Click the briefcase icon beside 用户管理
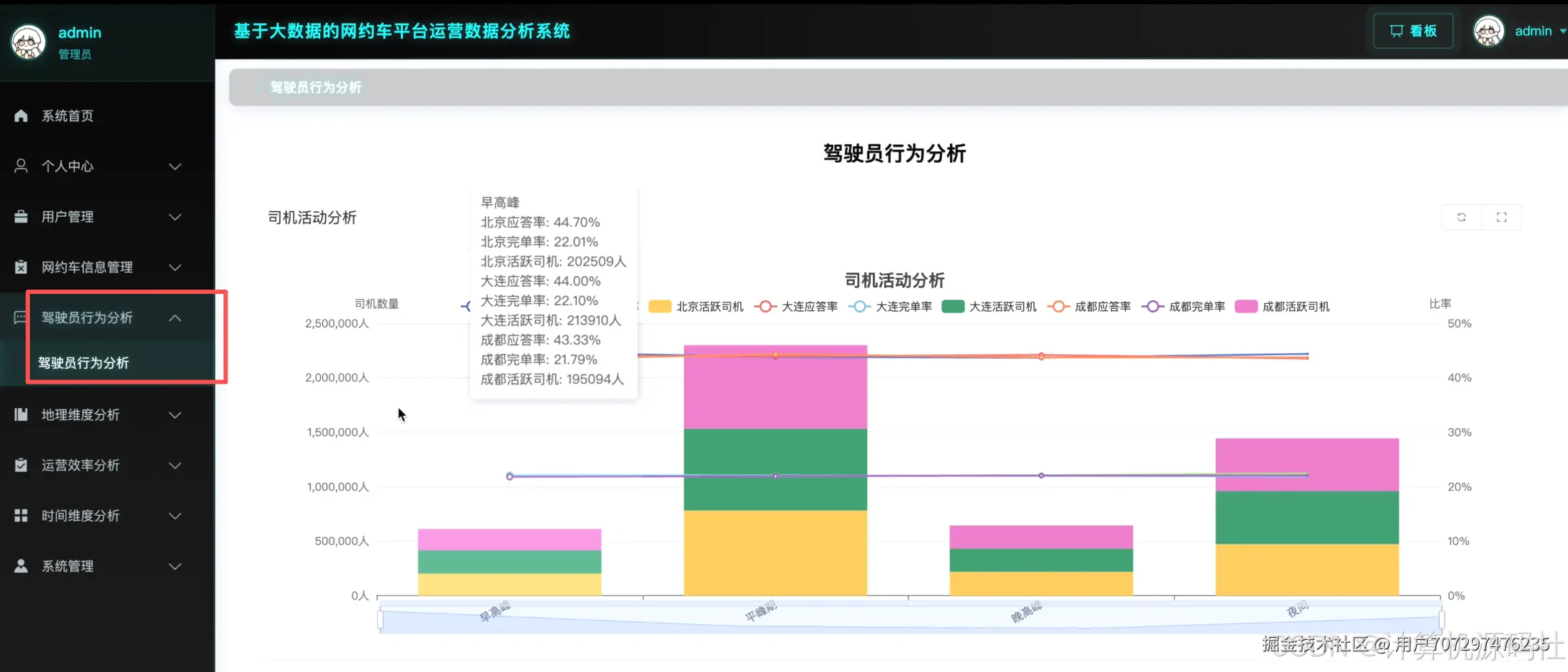 21,216
